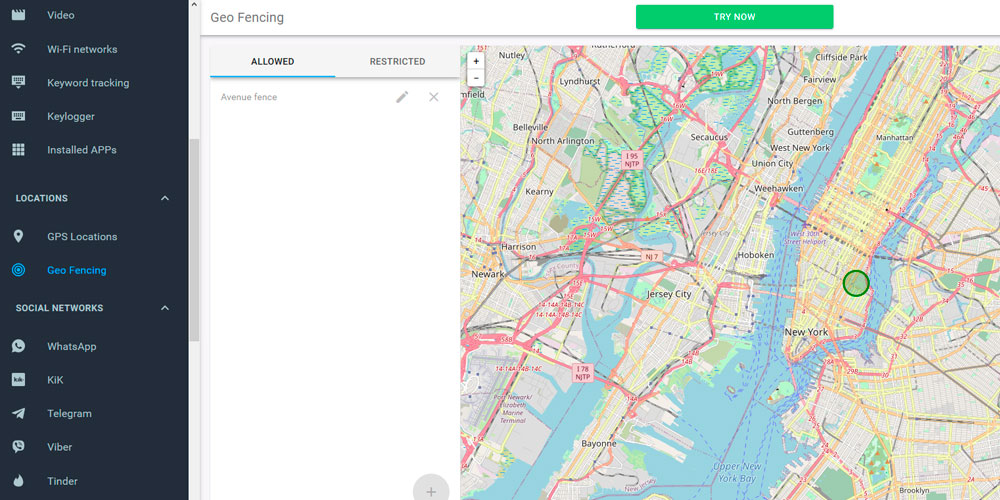Click the North Arlington label on map
Viewport: 1000px width, 500px height.
pos(562,141)
